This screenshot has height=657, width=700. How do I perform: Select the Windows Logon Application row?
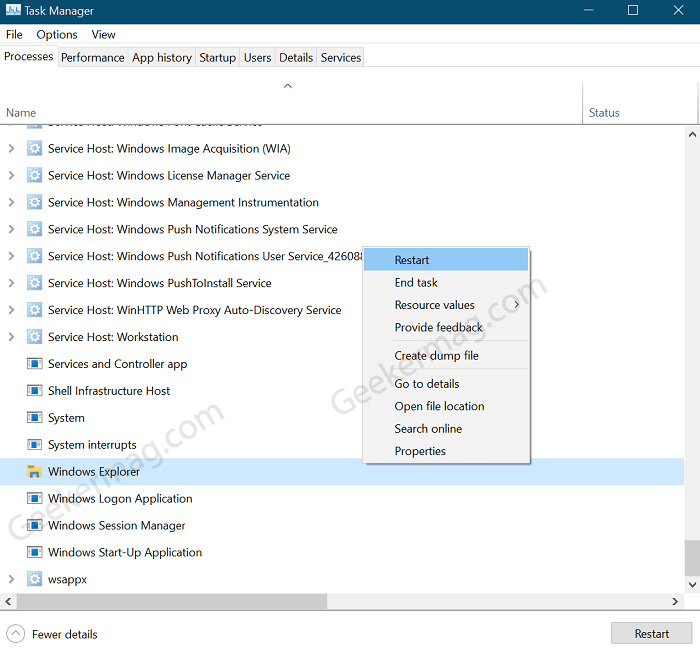coord(342,498)
